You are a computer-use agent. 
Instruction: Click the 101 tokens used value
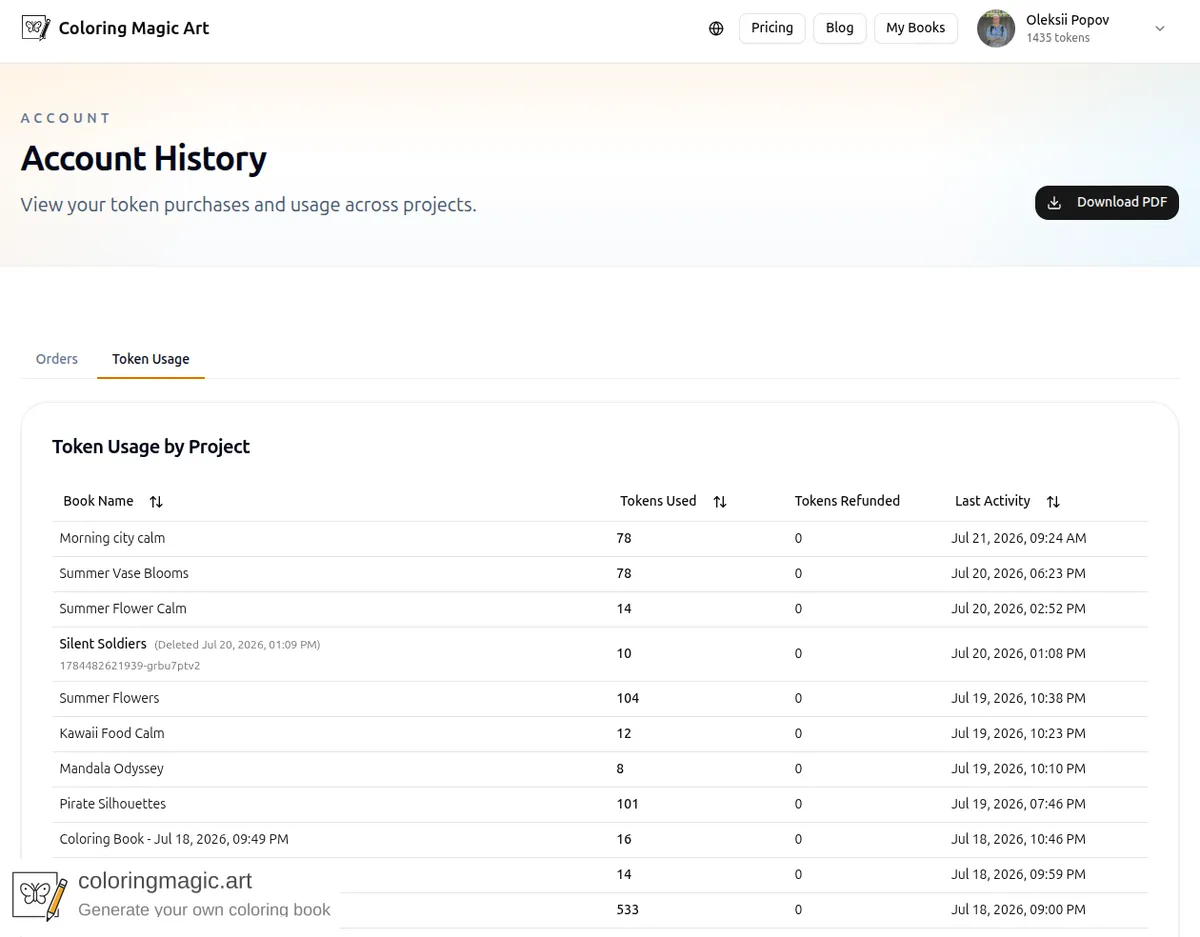coord(628,803)
